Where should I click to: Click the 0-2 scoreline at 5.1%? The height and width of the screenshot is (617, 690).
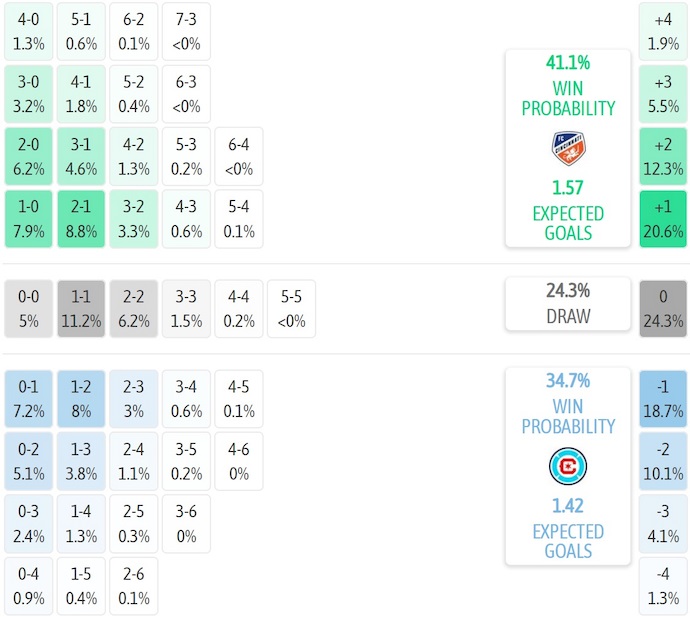(x=29, y=461)
